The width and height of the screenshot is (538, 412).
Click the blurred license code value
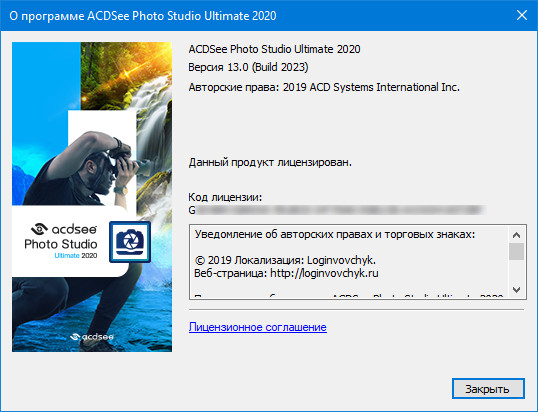point(337,210)
